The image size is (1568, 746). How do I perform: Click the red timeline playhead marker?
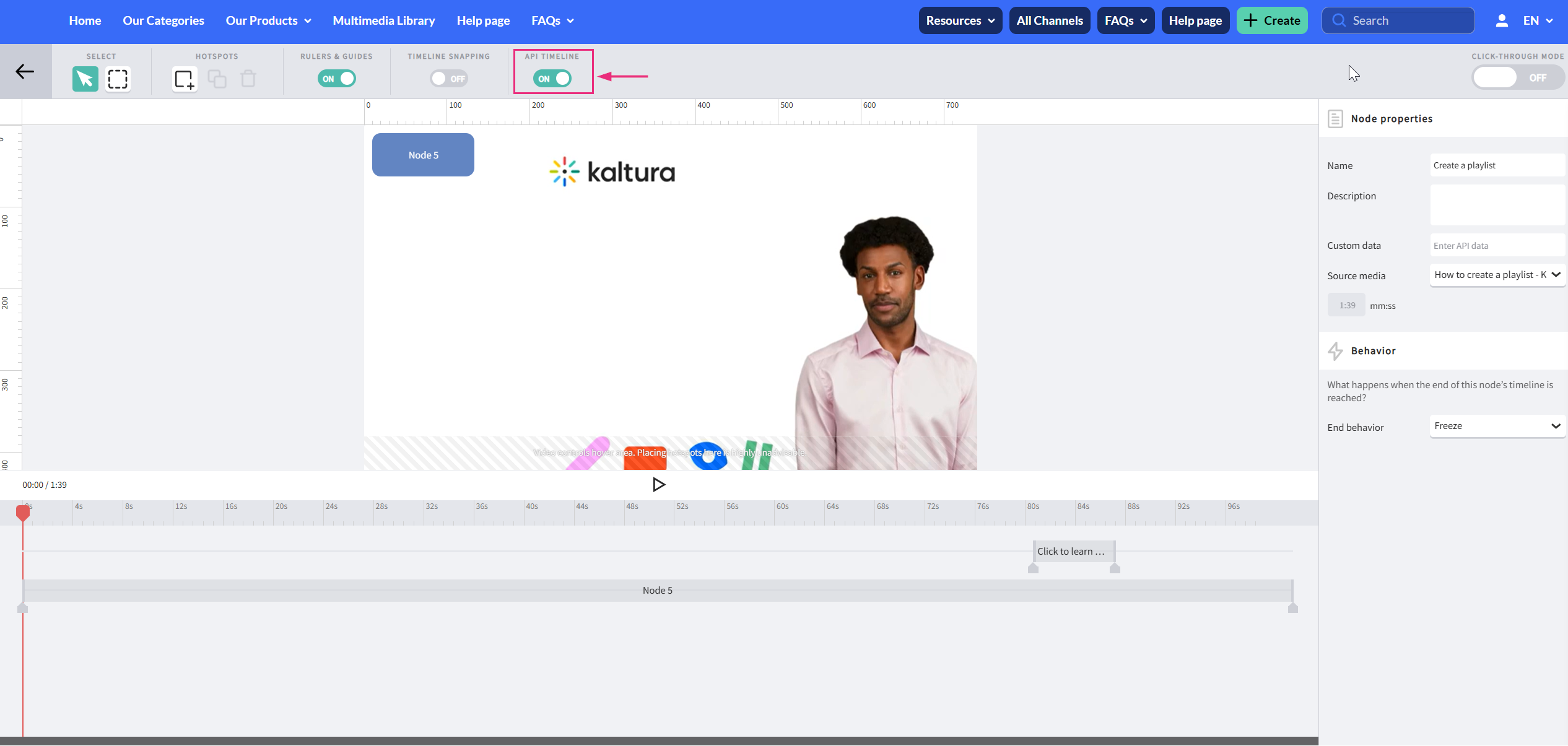23,513
